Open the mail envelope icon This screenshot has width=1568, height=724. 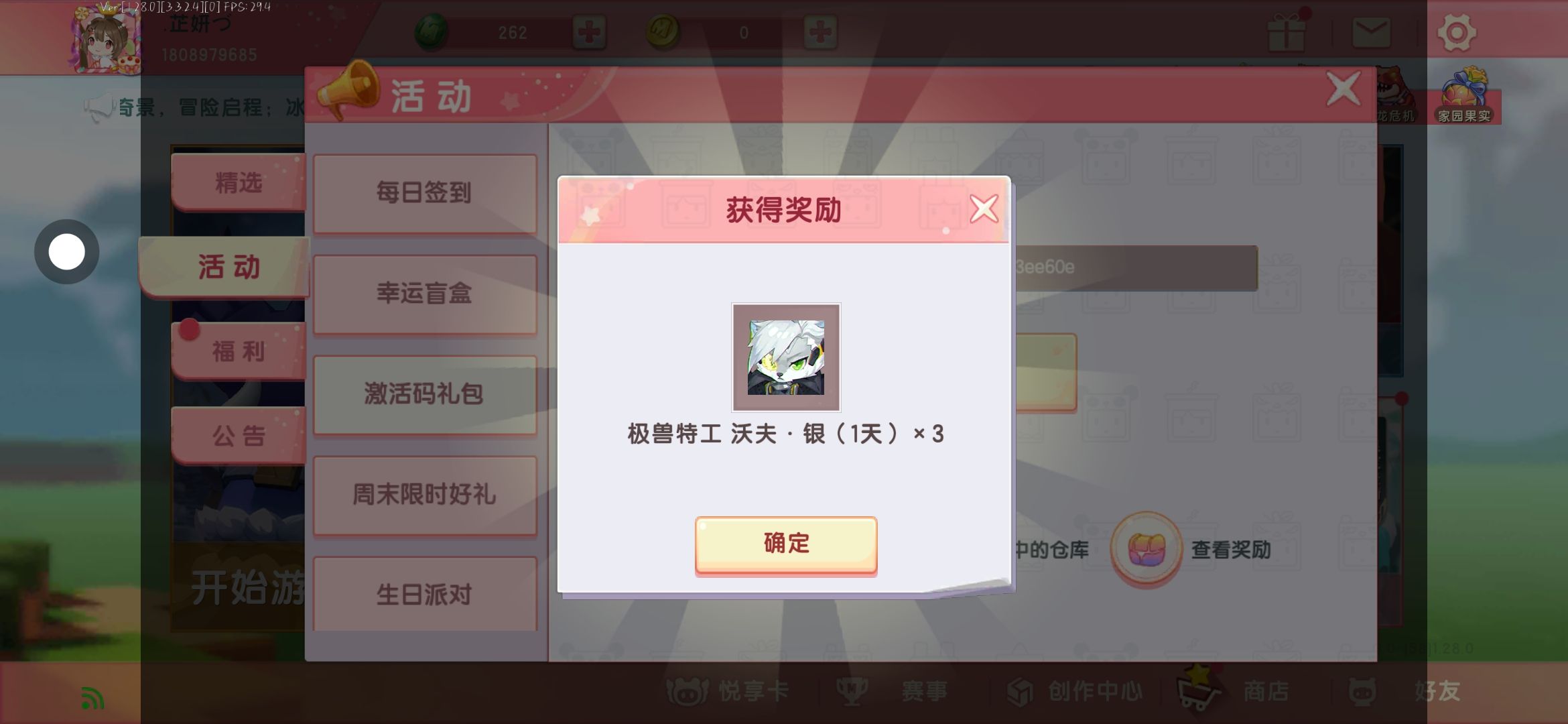1371,32
